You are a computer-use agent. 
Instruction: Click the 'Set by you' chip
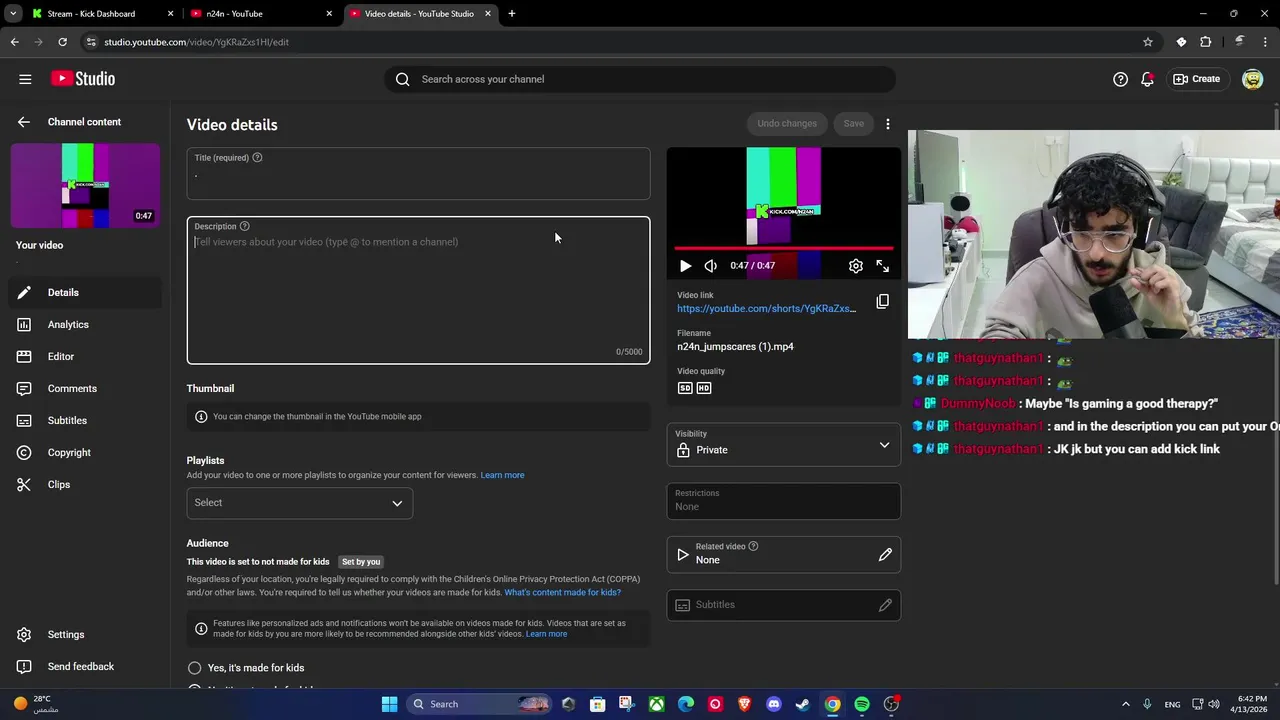(361, 562)
